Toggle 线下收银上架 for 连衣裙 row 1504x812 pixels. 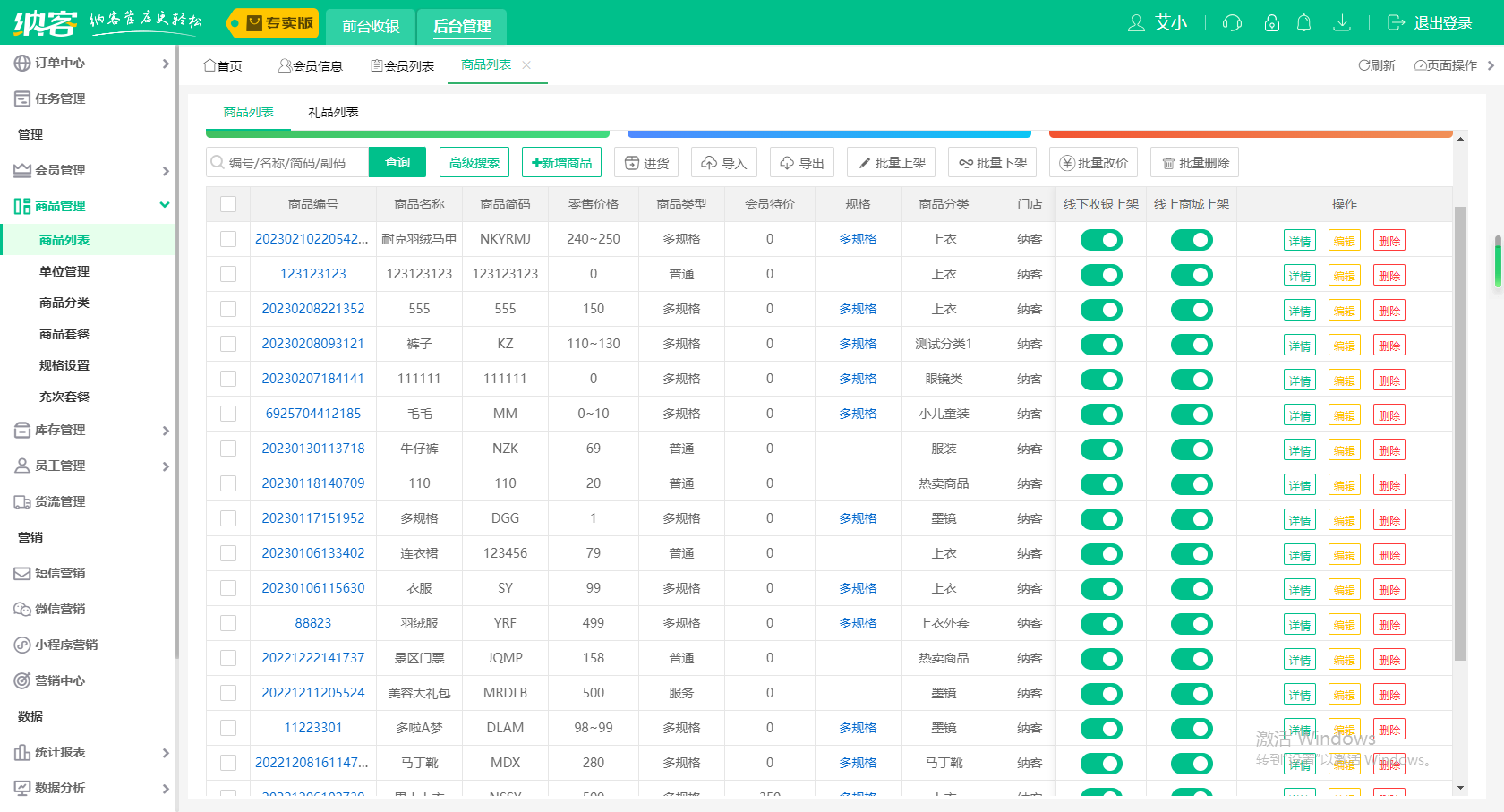(1101, 554)
